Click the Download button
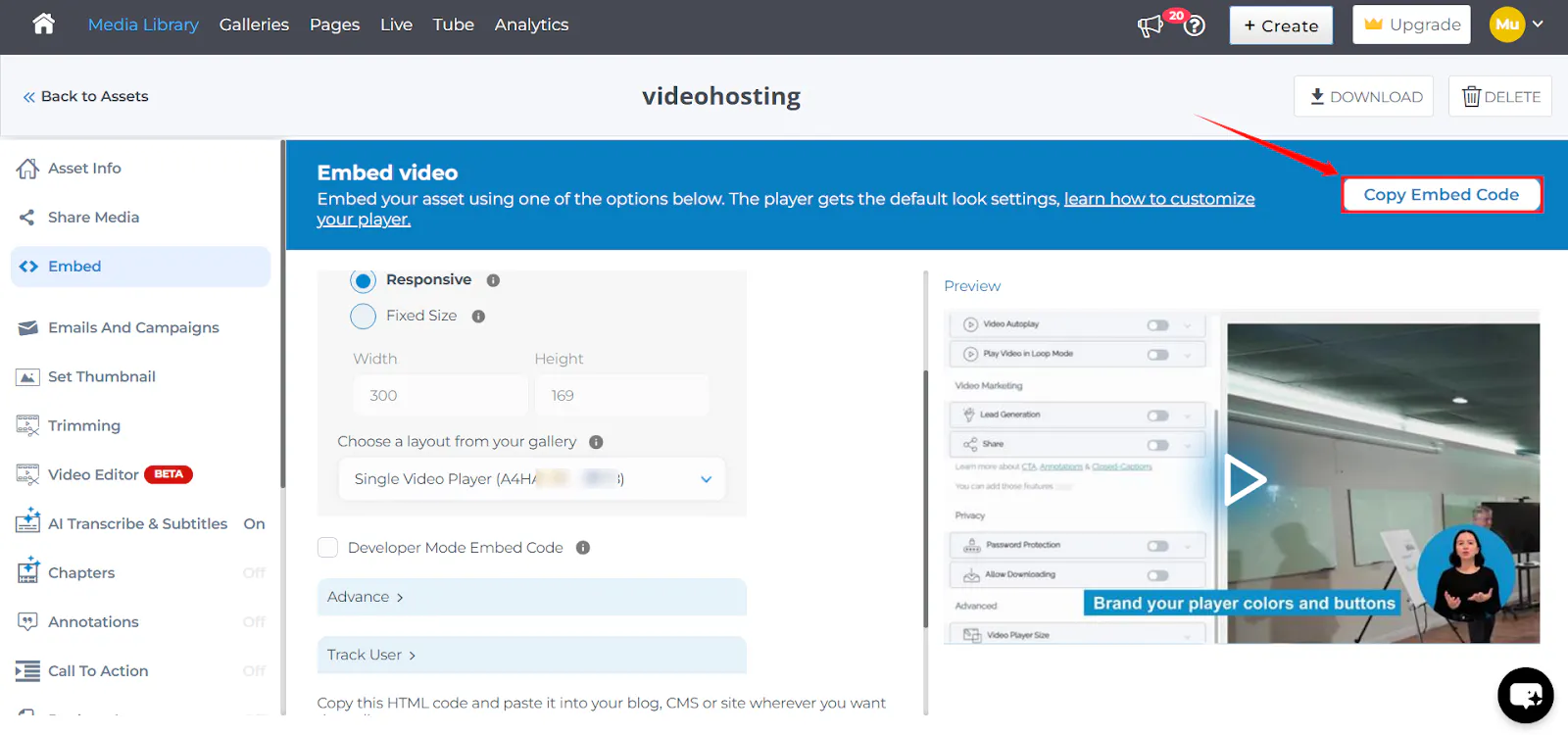This screenshot has height=735, width=1568. 1364,96
